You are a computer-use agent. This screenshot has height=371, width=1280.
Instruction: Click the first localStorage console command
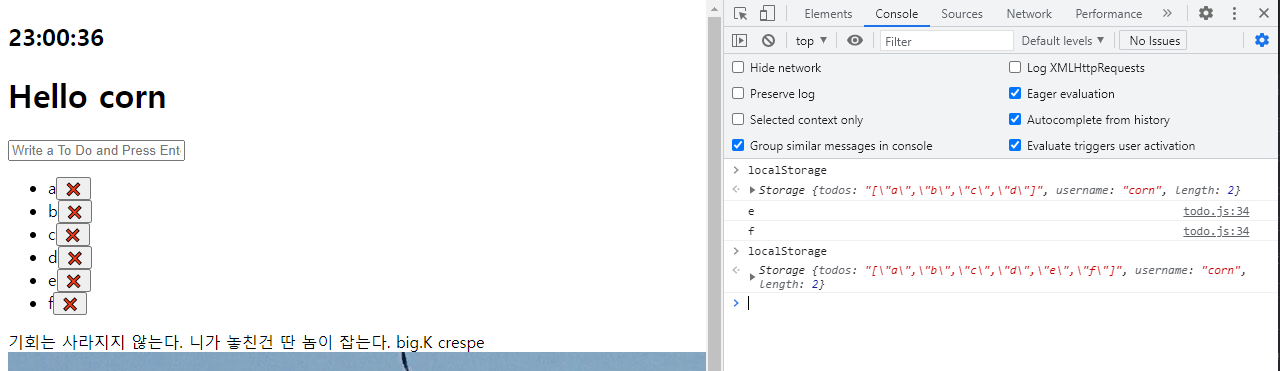(787, 170)
